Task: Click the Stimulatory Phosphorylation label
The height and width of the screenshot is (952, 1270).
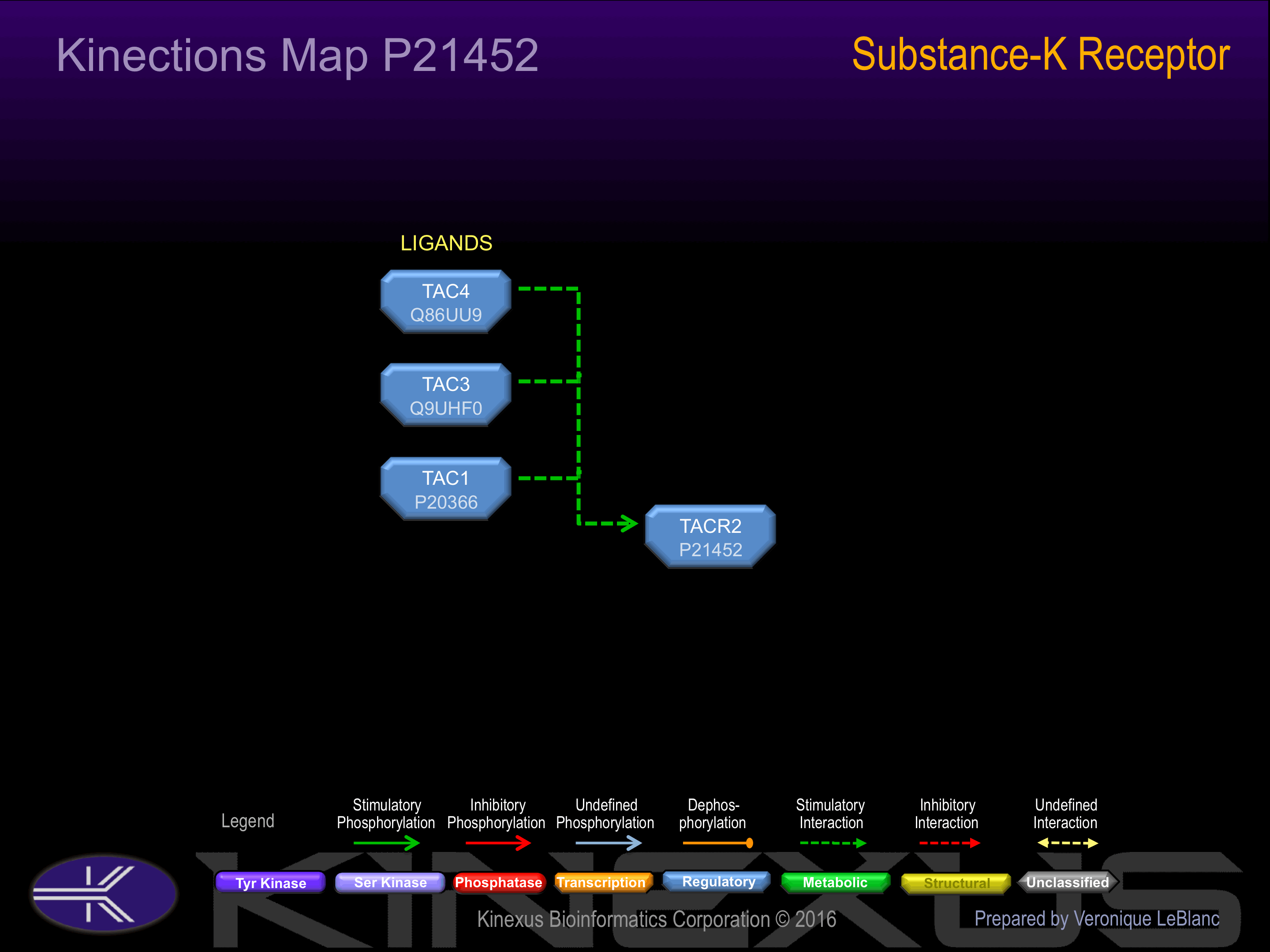Action: click(386, 814)
